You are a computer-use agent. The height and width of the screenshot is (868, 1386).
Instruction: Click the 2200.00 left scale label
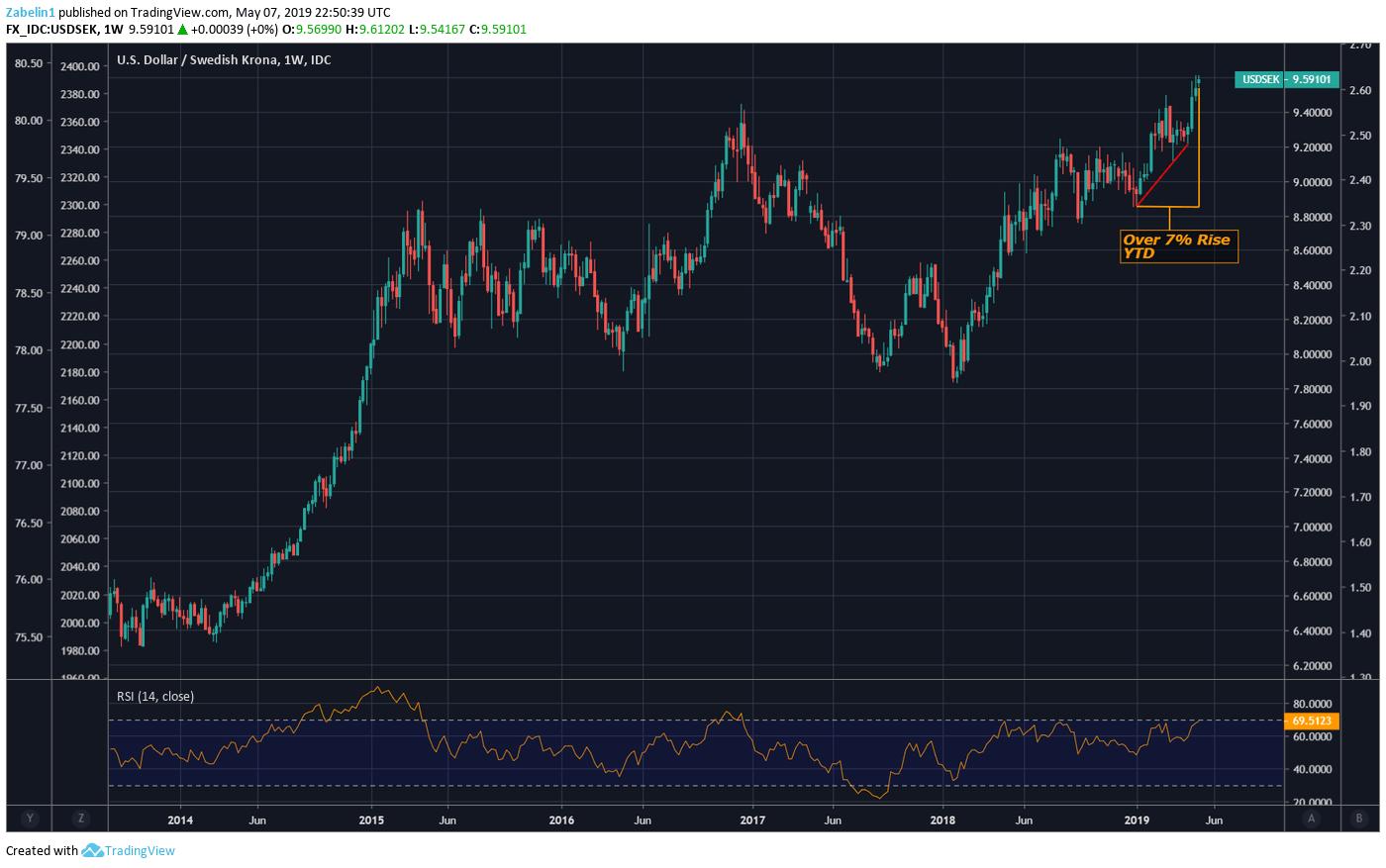tap(80, 344)
